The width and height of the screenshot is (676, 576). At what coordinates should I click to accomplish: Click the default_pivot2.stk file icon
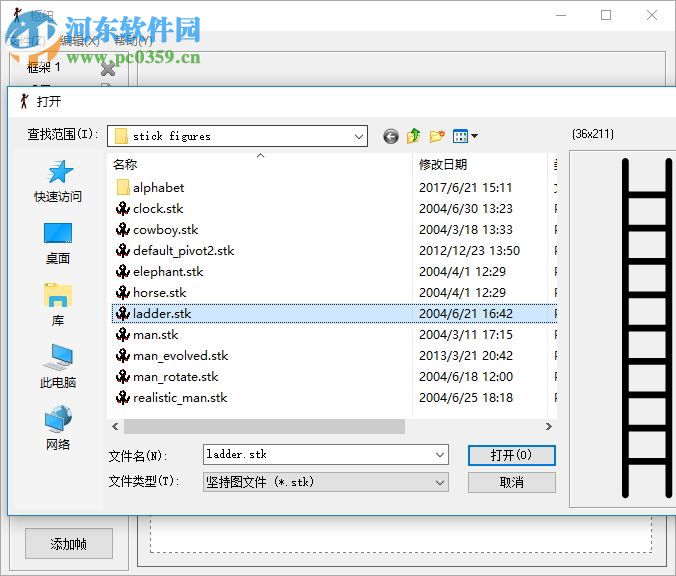[x=123, y=250]
